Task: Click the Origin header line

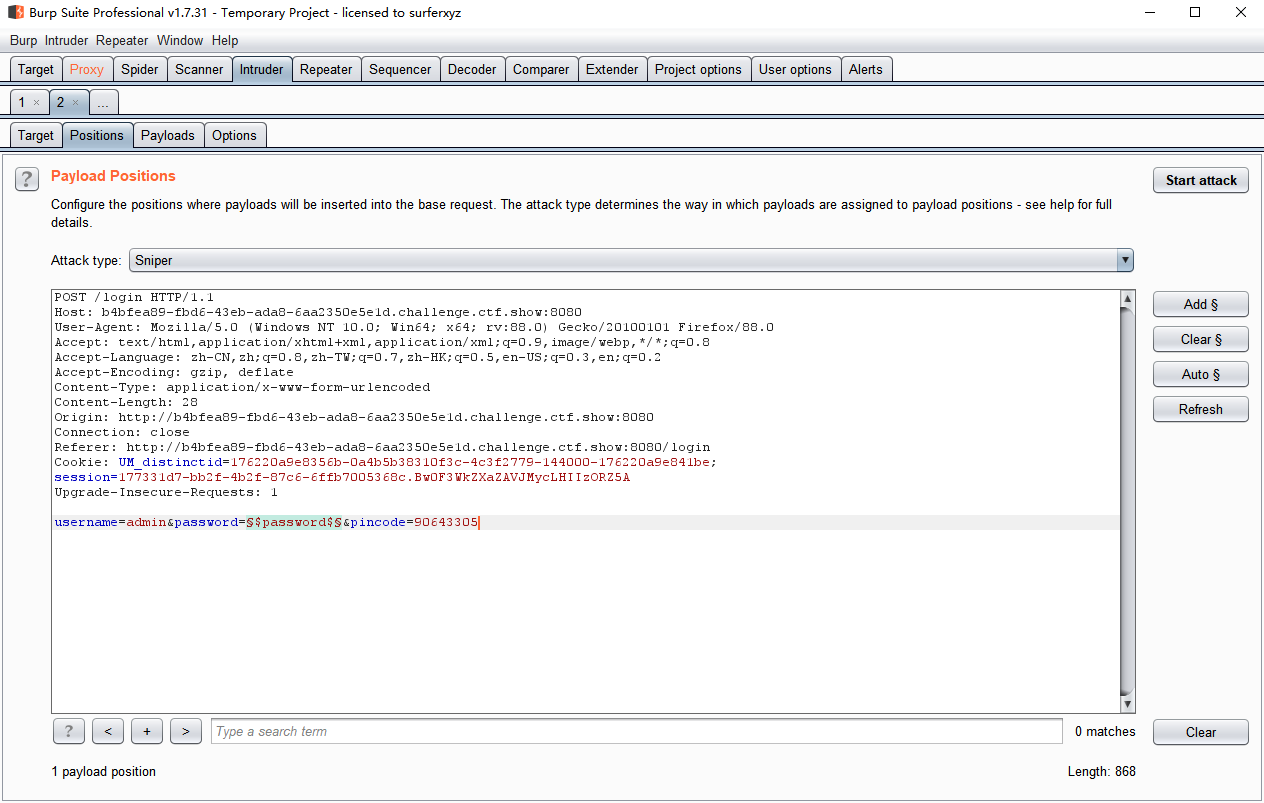Action: tap(354, 417)
